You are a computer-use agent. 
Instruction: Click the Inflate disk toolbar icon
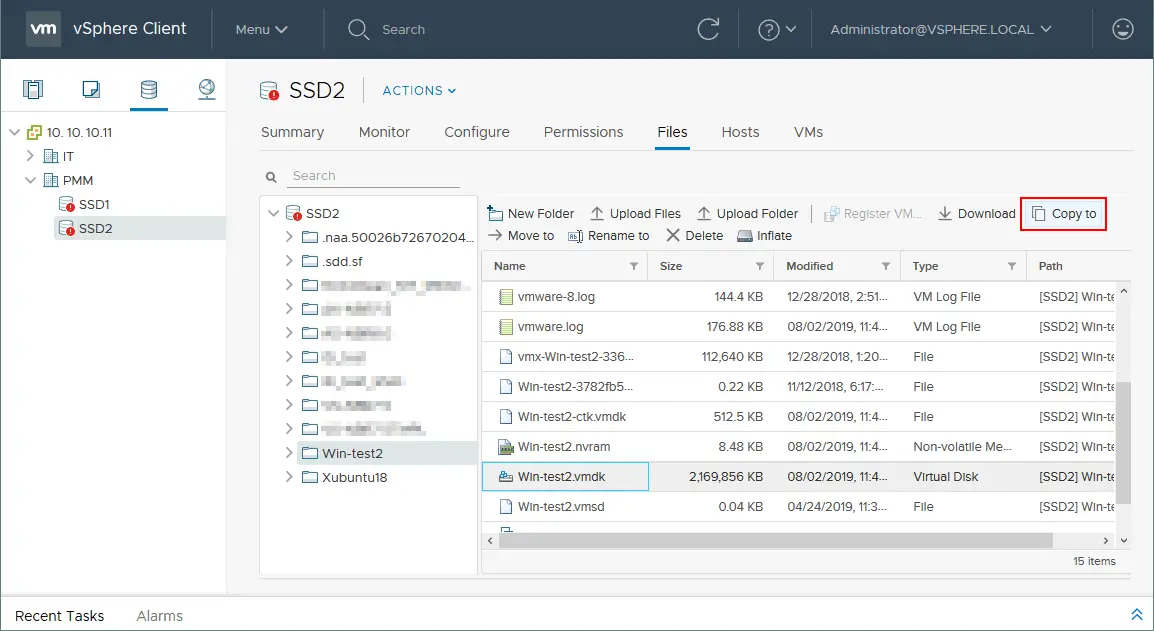tap(745, 236)
